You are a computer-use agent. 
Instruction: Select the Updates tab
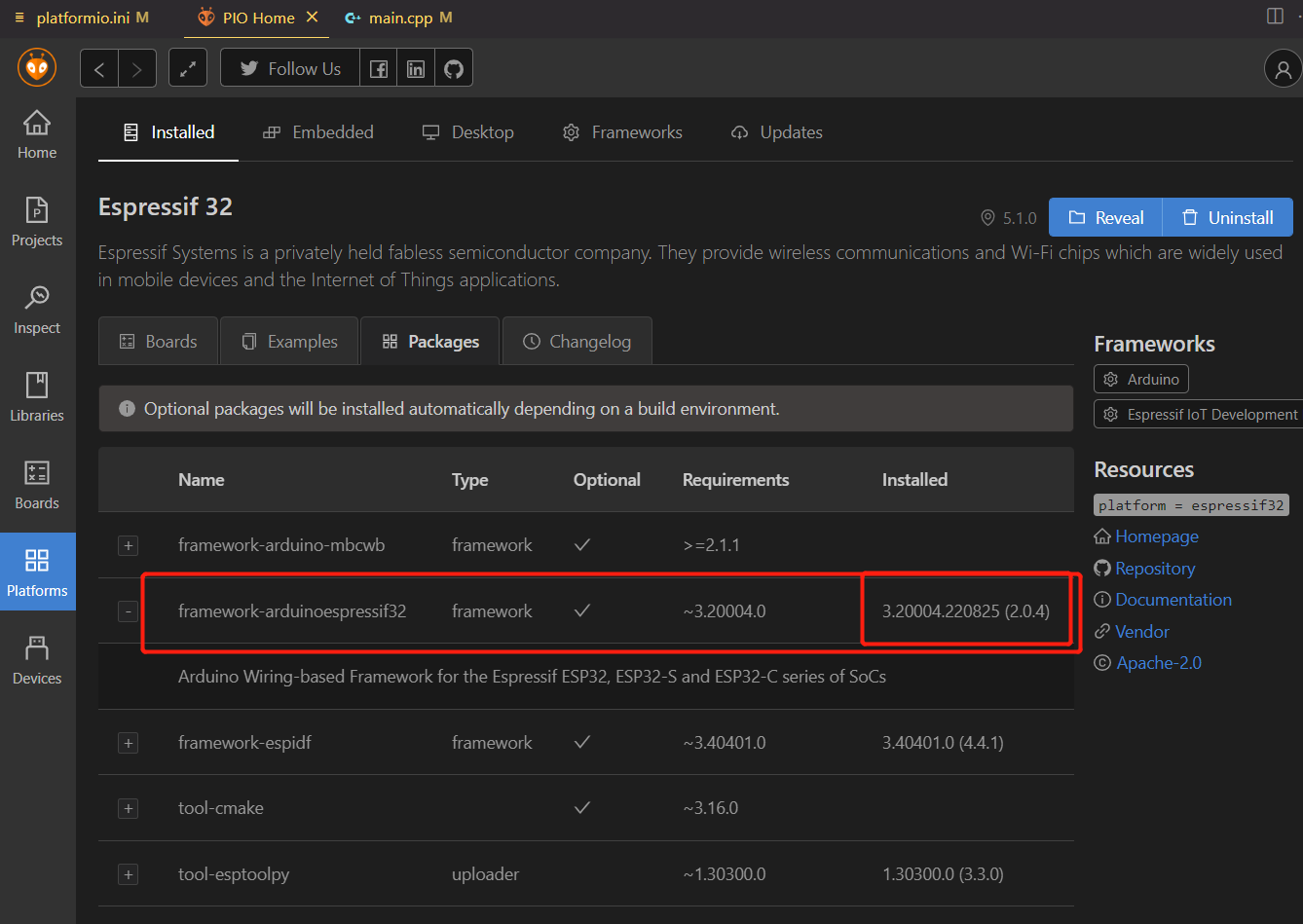pos(776,132)
